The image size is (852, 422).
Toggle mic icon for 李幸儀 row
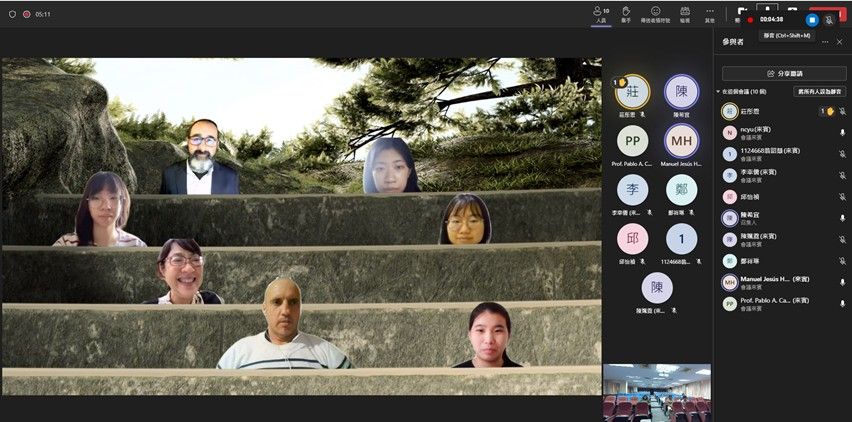tap(842, 175)
